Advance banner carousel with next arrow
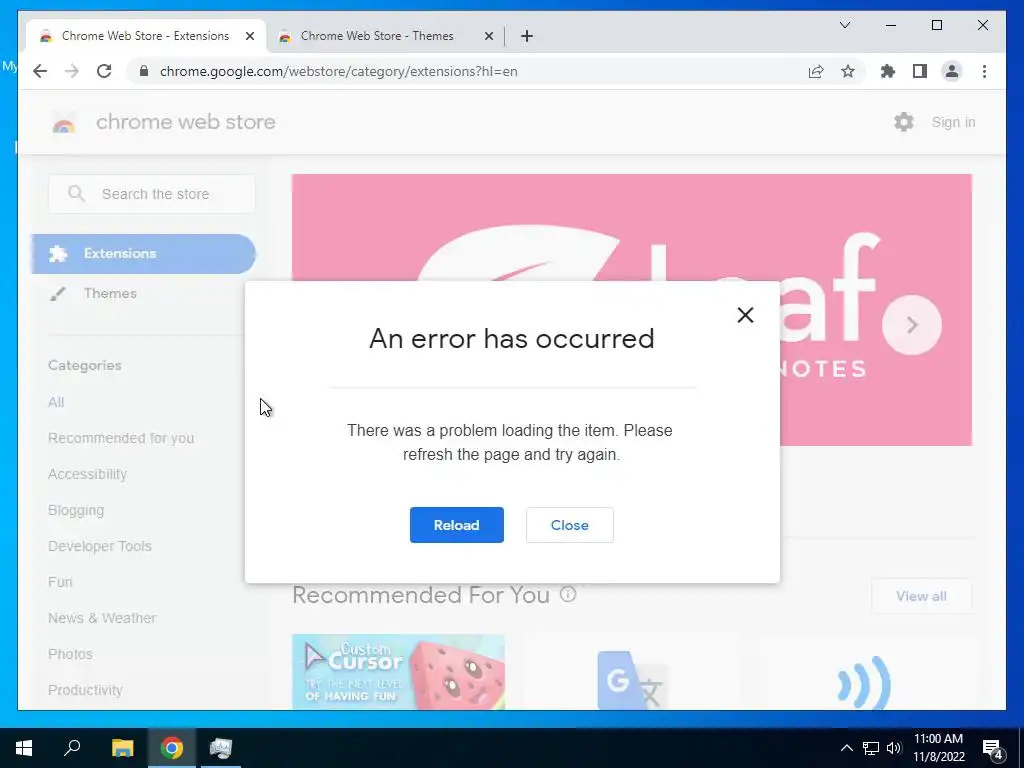Viewport: 1024px width, 768px height. click(x=912, y=325)
